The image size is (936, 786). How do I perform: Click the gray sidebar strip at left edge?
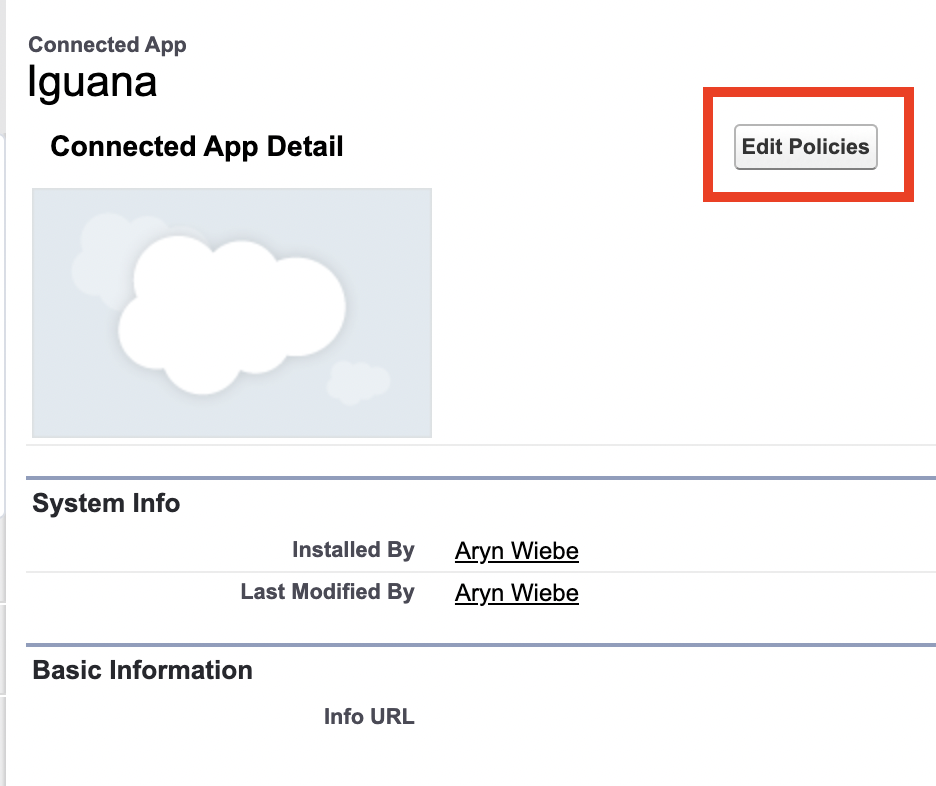click(x=3, y=400)
